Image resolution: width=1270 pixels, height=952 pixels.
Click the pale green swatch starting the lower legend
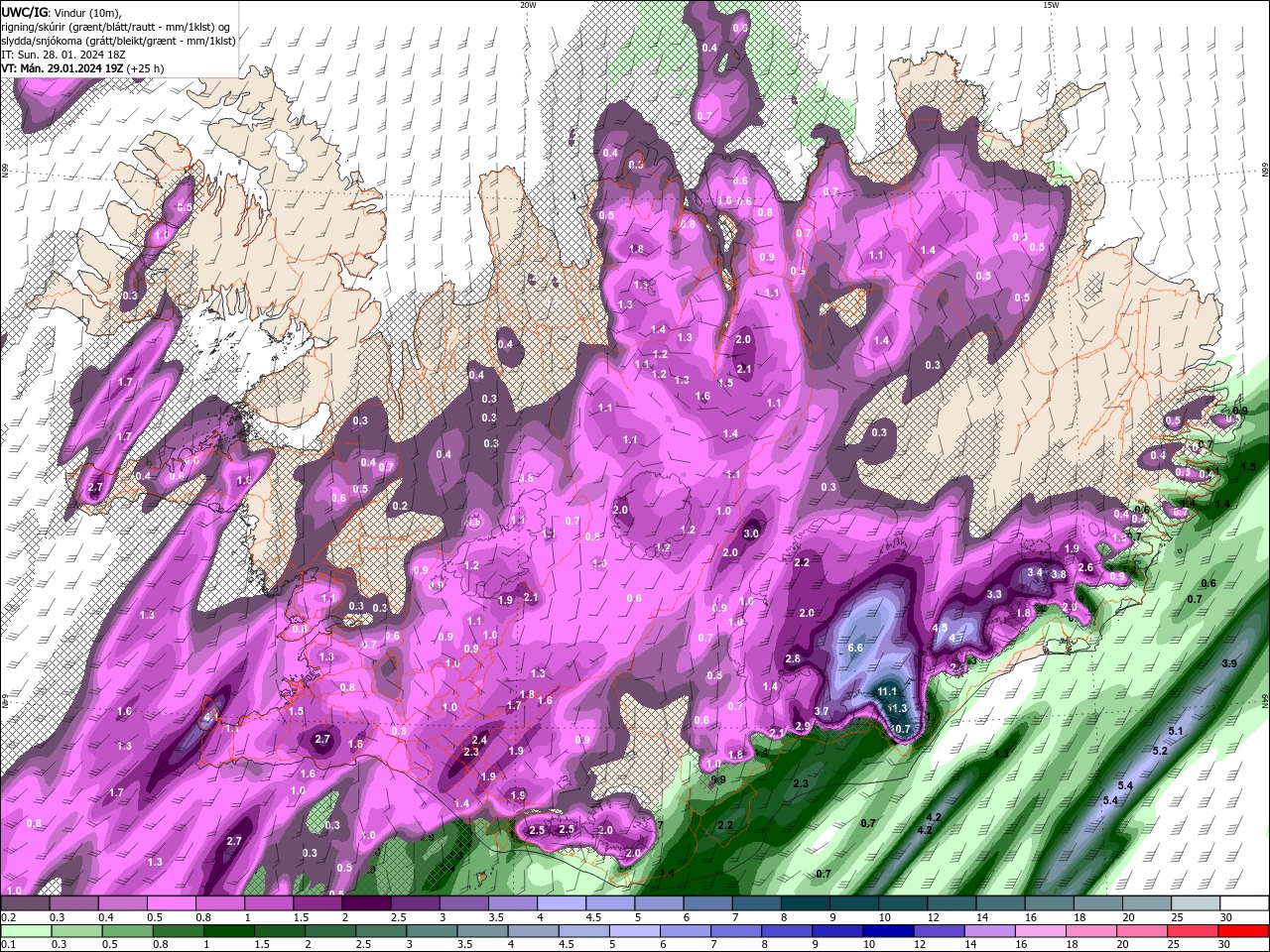click(25, 931)
